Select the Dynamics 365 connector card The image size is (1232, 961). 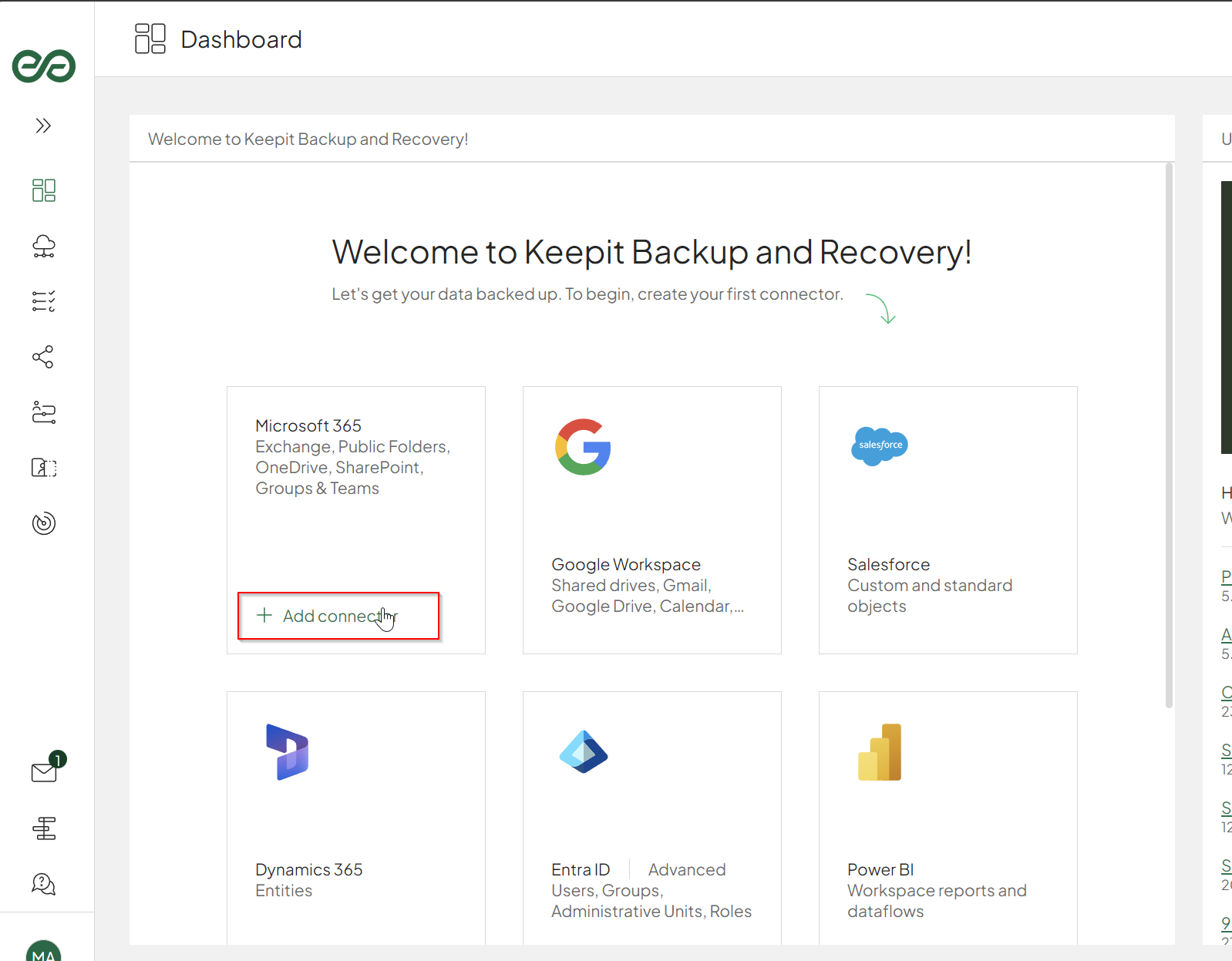click(355, 817)
